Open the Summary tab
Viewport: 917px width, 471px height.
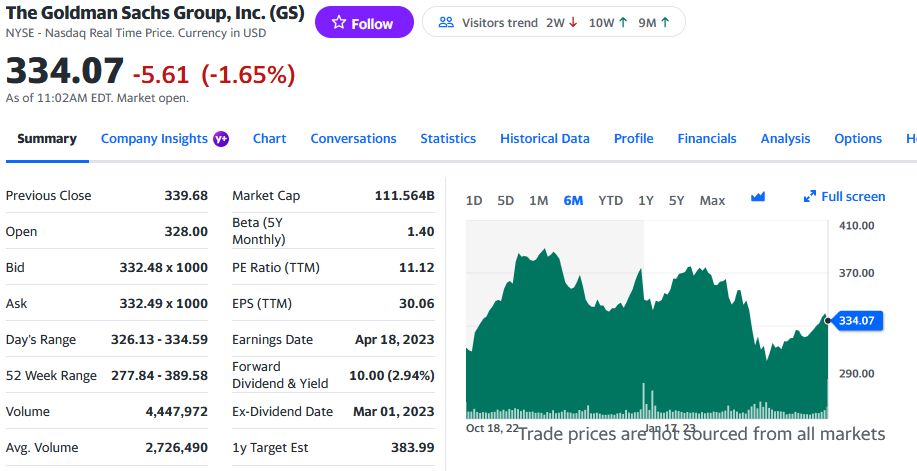point(47,139)
